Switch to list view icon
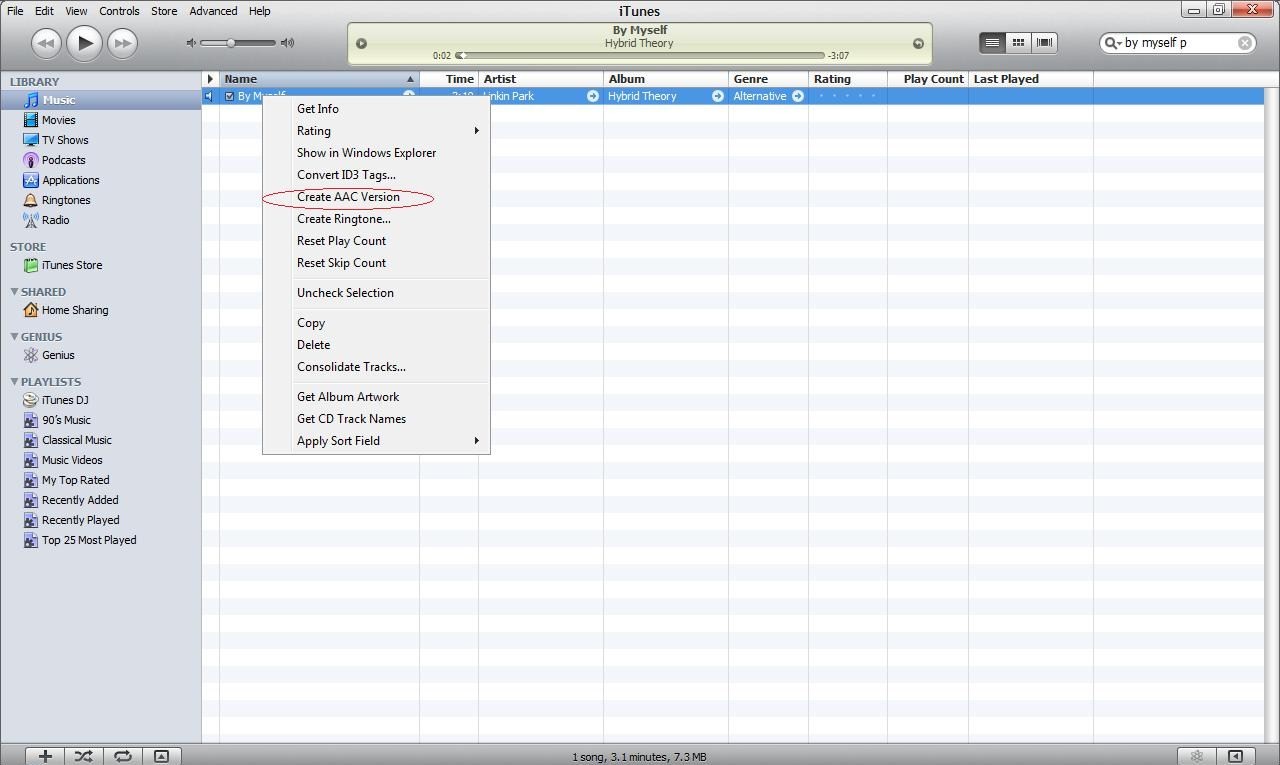 pyautogui.click(x=992, y=43)
